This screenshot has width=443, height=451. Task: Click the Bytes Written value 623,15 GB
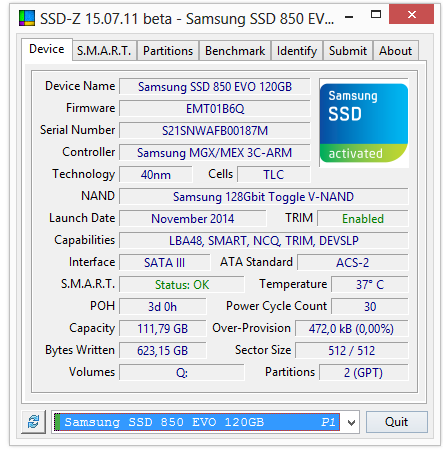(x=163, y=351)
